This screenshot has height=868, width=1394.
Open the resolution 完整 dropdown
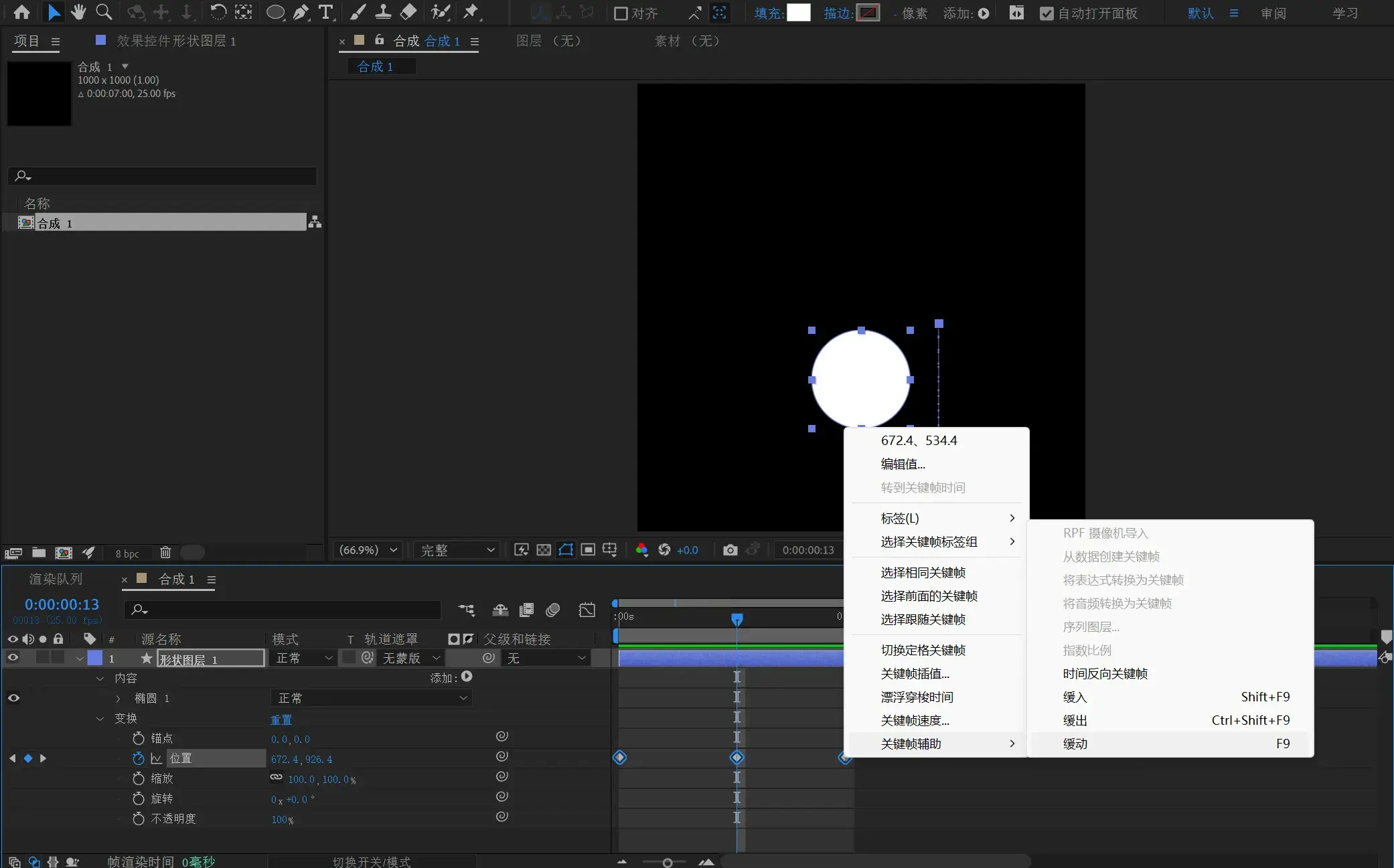click(x=457, y=550)
